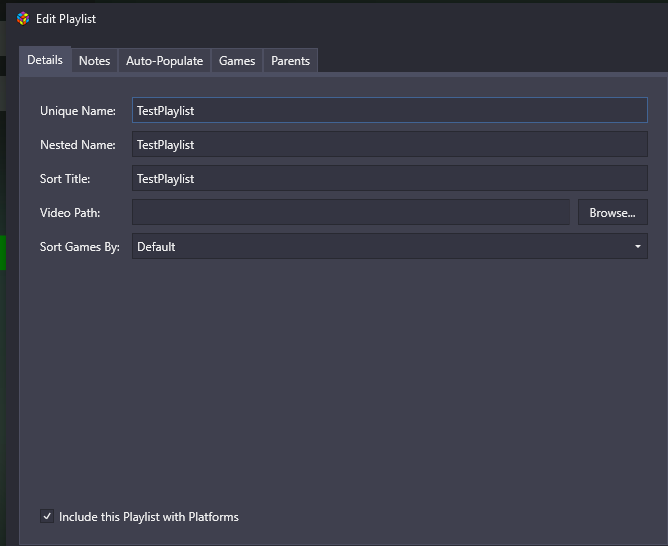
Task: Go to the Games tab
Action: click(237, 61)
